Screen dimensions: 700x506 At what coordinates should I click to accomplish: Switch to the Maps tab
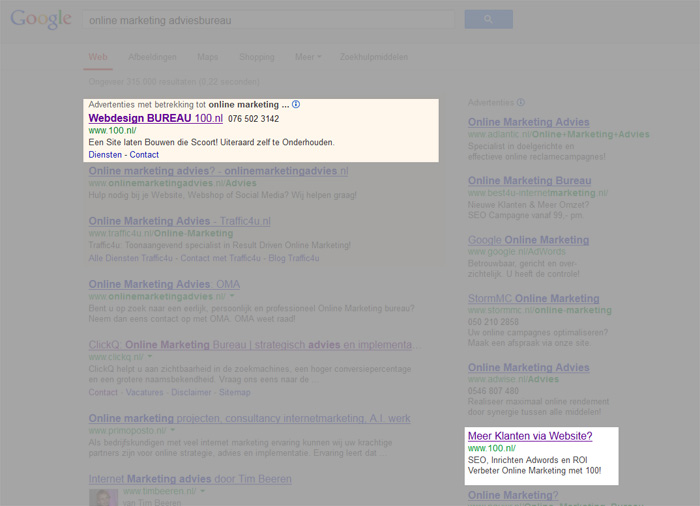click(208, 57)
